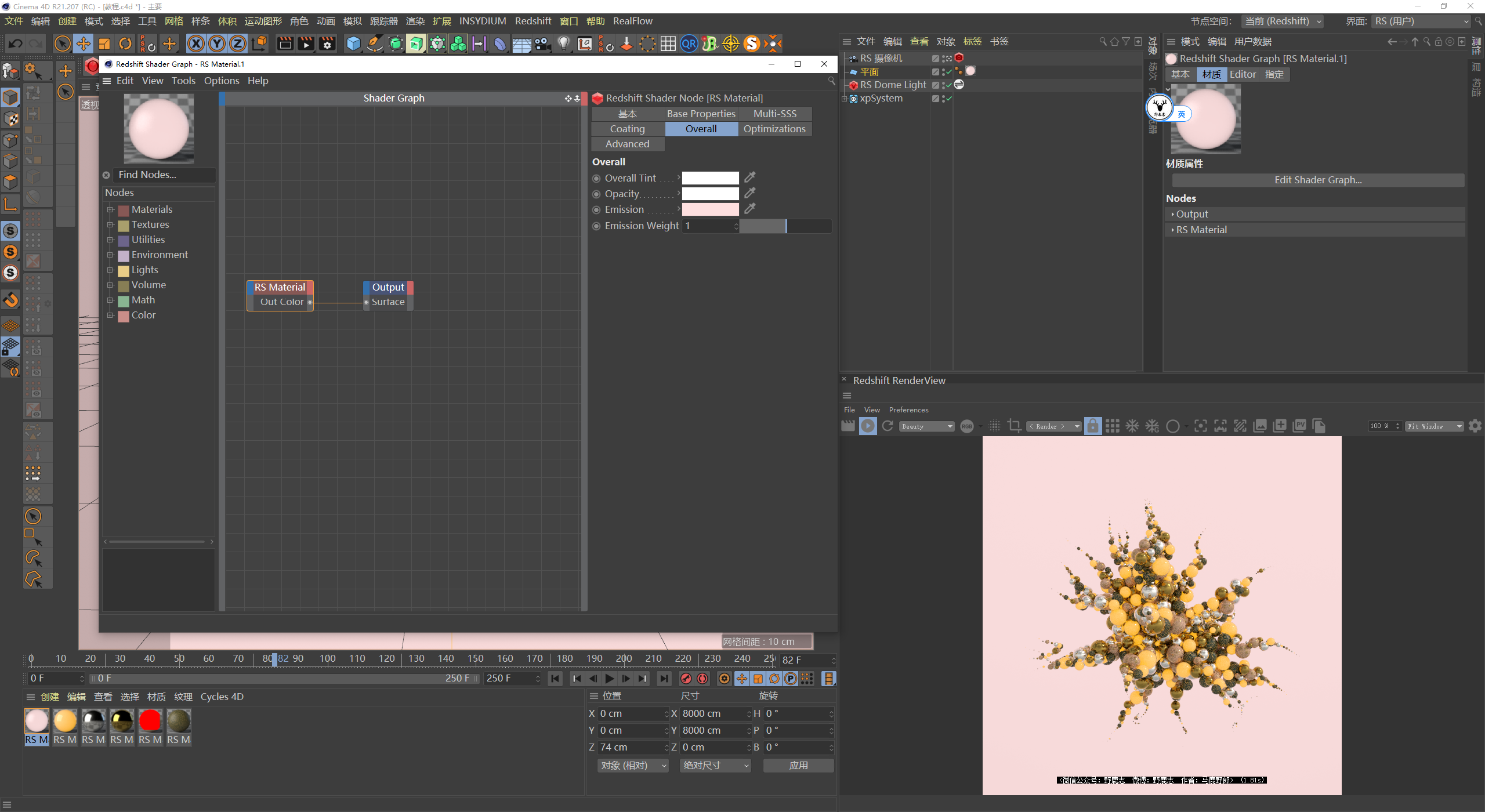Open the Redshift menu in main menu bar
This screenshot has width=1485, height=812.
click(533, 21)
